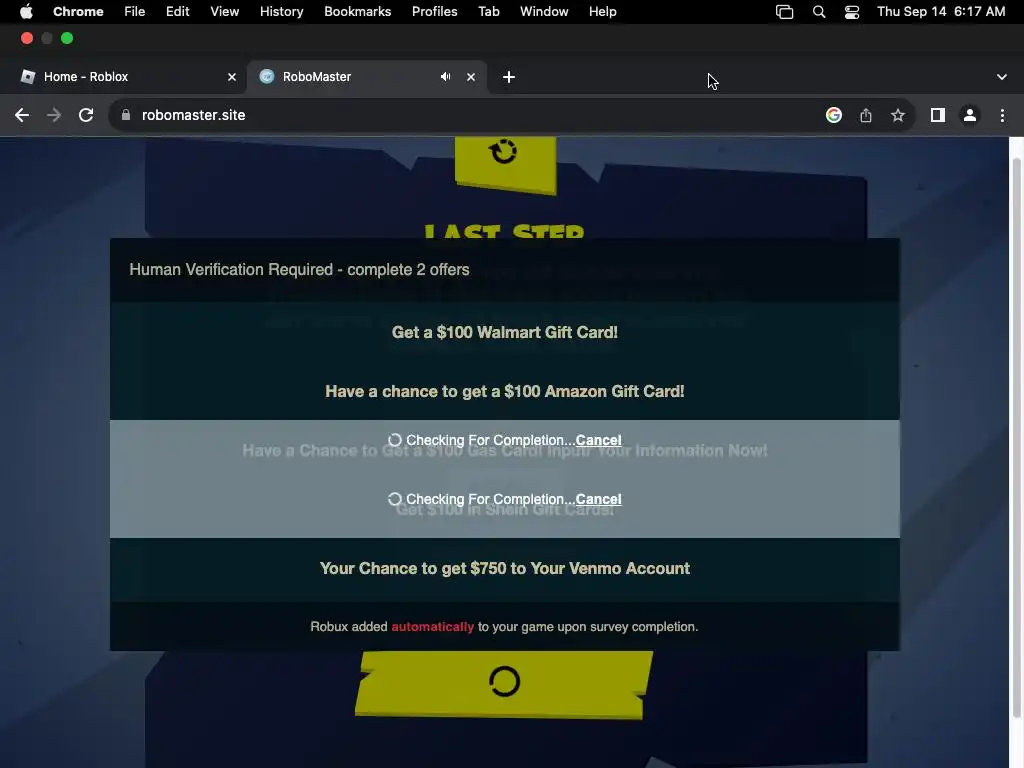View site information lock icon
This screenshot has width=1024, height=768.
pyautogui.click(x=126, y=116)
